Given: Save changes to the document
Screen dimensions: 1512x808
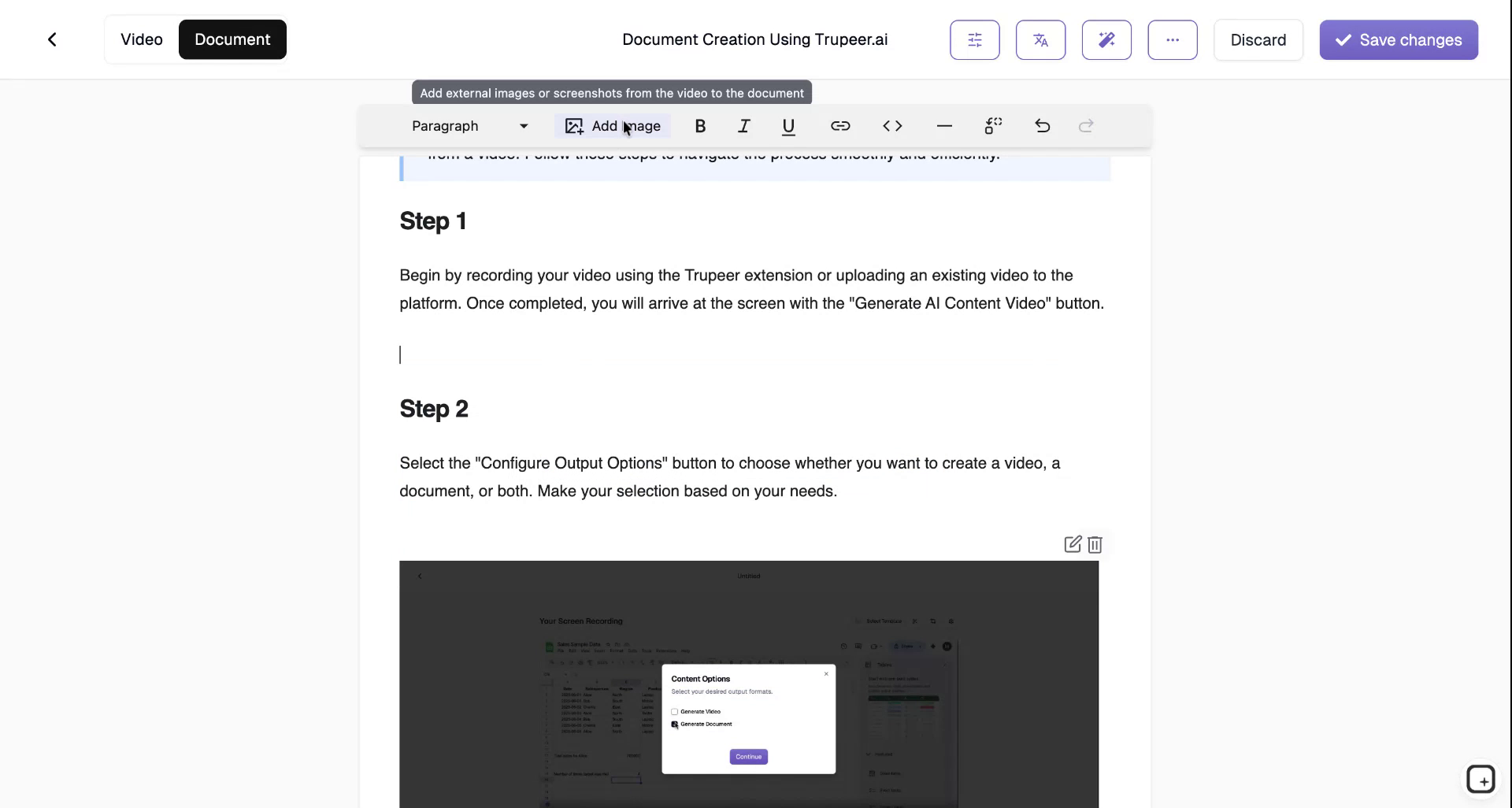Looking at the screenshot, I should click(x=1398, y=39).
